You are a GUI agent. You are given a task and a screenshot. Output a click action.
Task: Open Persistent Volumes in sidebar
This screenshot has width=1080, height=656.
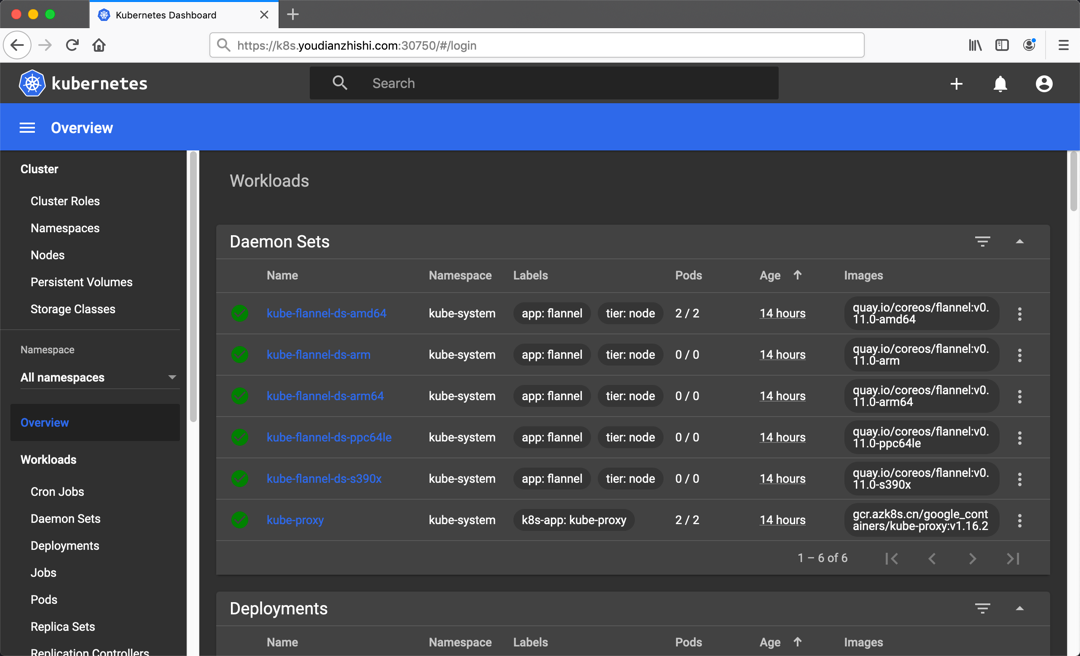click(x=81, y=282)
